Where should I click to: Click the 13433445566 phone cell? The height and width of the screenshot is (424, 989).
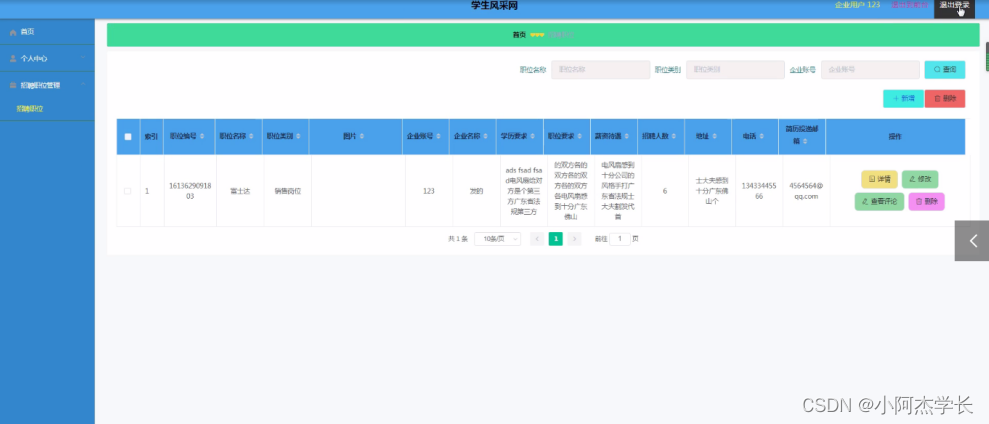point(759,191)
